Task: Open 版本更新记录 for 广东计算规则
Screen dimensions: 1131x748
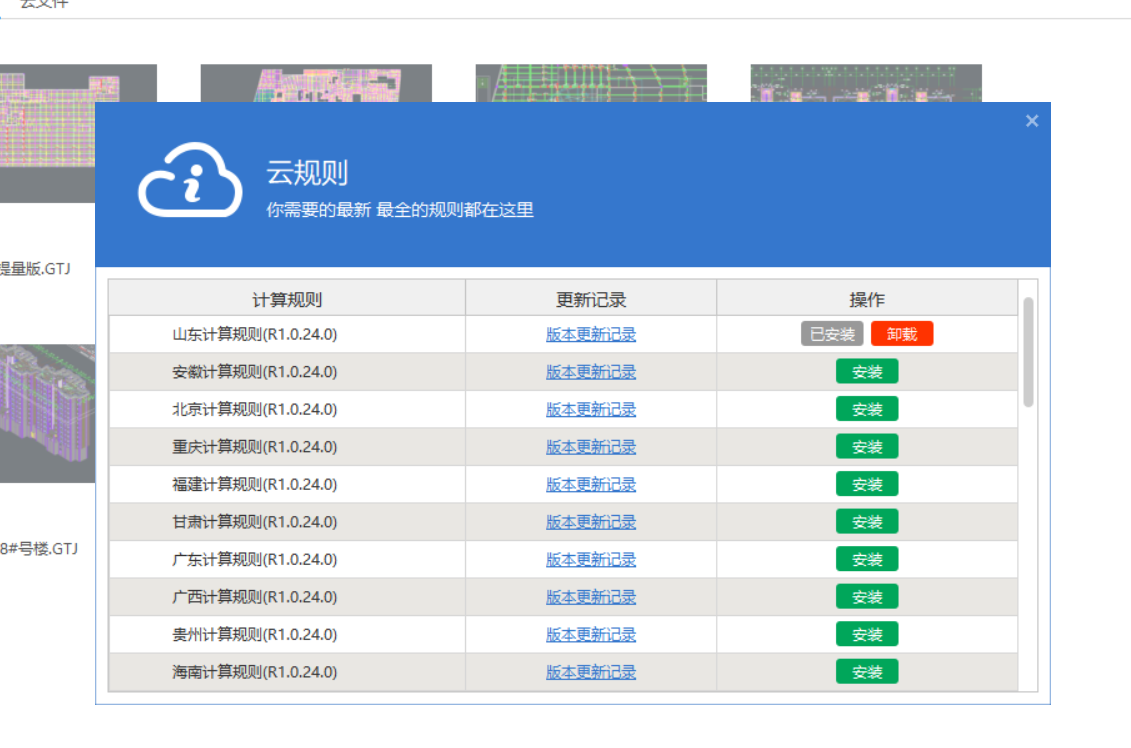Action: point(591,559)
